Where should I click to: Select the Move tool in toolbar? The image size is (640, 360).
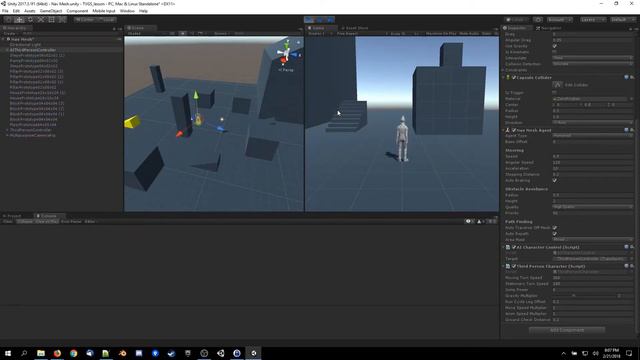click(19, 20)
